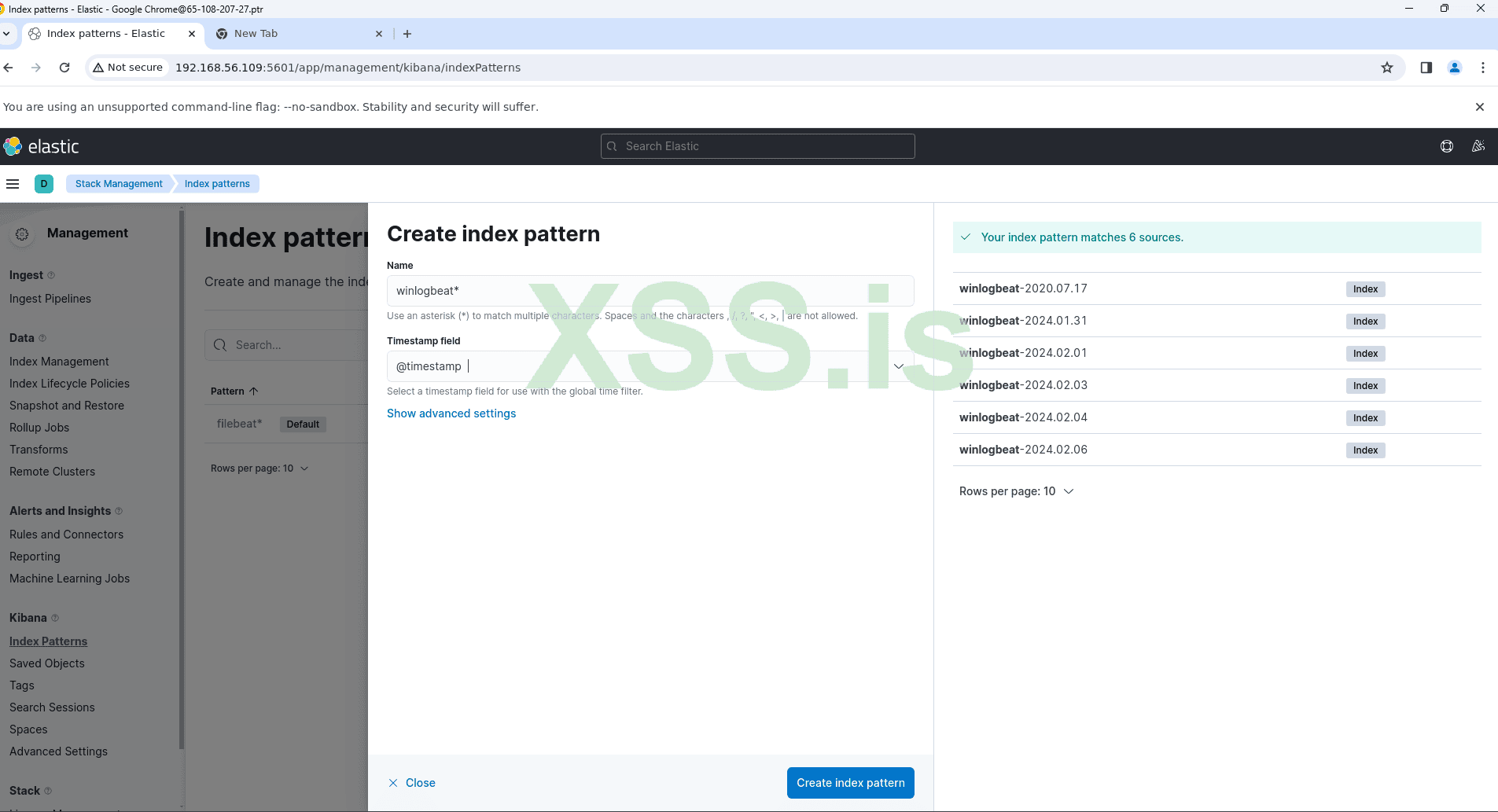Close the Index patterns browser tab

[x=192, y=34]
